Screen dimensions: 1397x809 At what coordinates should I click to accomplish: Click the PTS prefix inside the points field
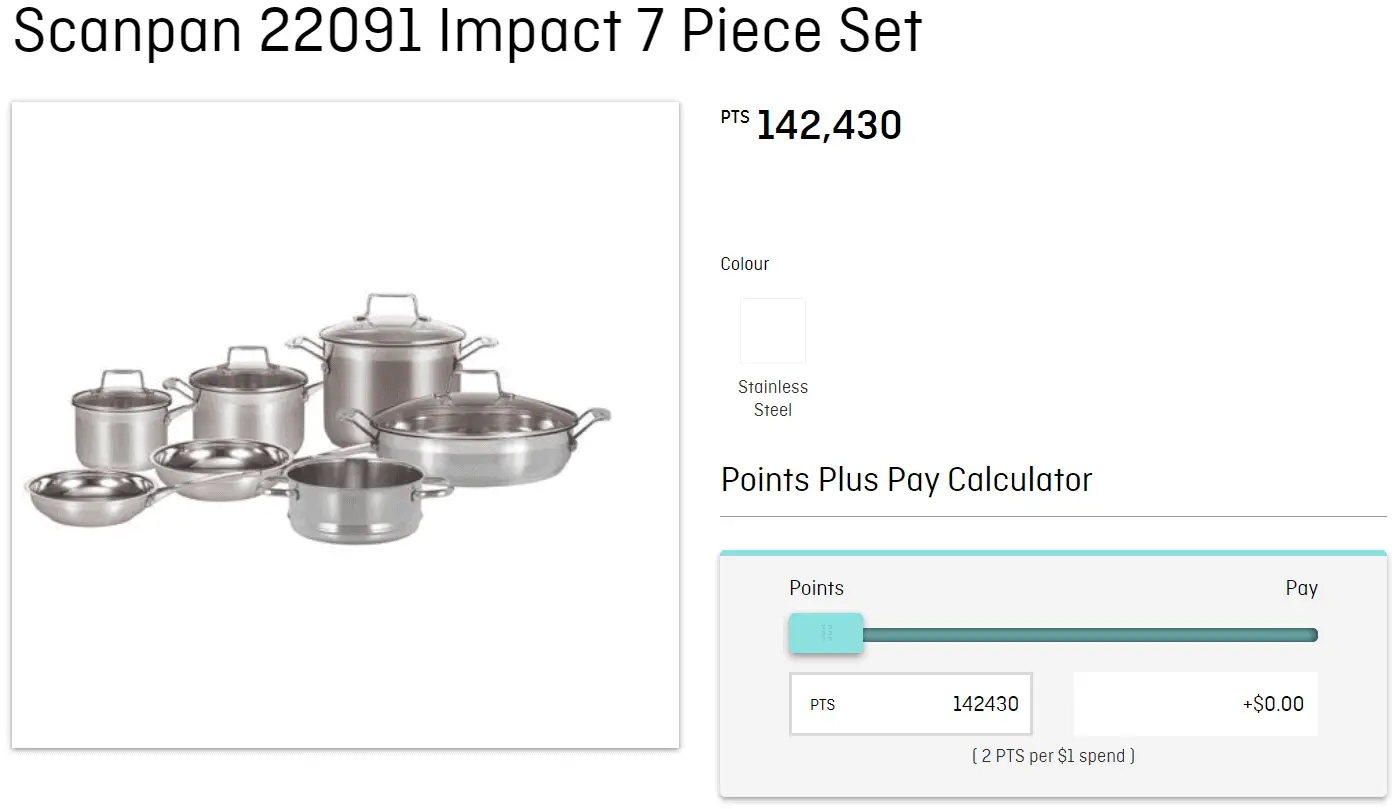pos(822,705)
